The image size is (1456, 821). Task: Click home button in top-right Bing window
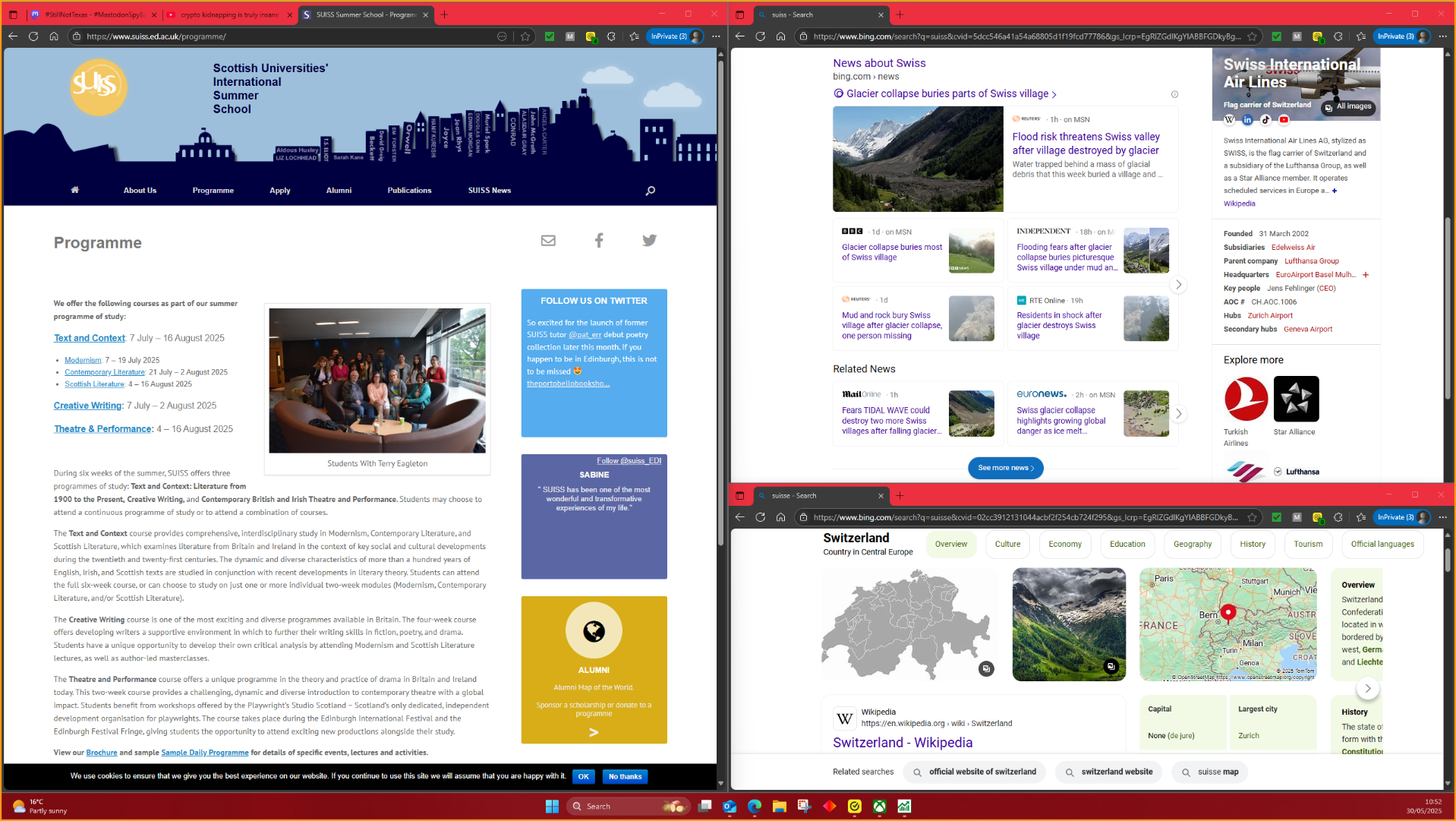tap(780, 36)
